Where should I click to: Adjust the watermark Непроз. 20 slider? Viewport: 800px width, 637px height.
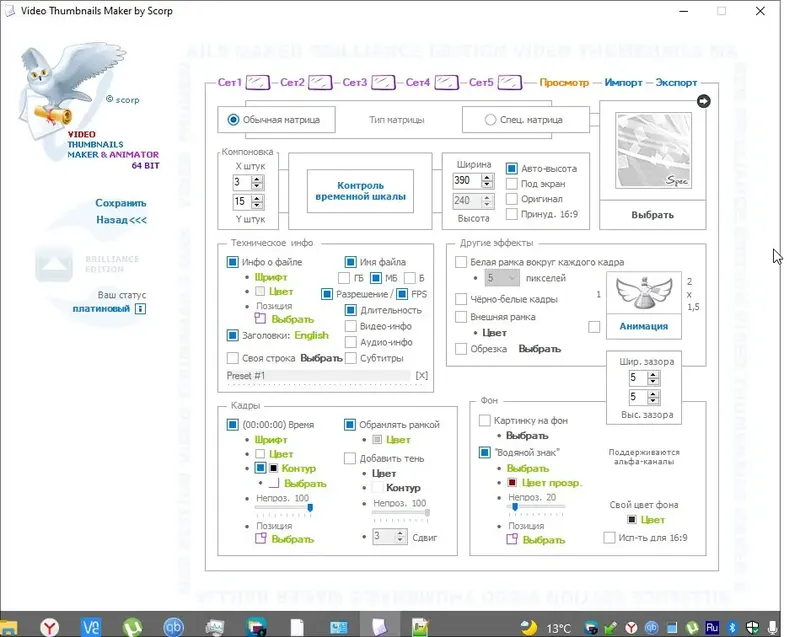click(x=537, y=506)
